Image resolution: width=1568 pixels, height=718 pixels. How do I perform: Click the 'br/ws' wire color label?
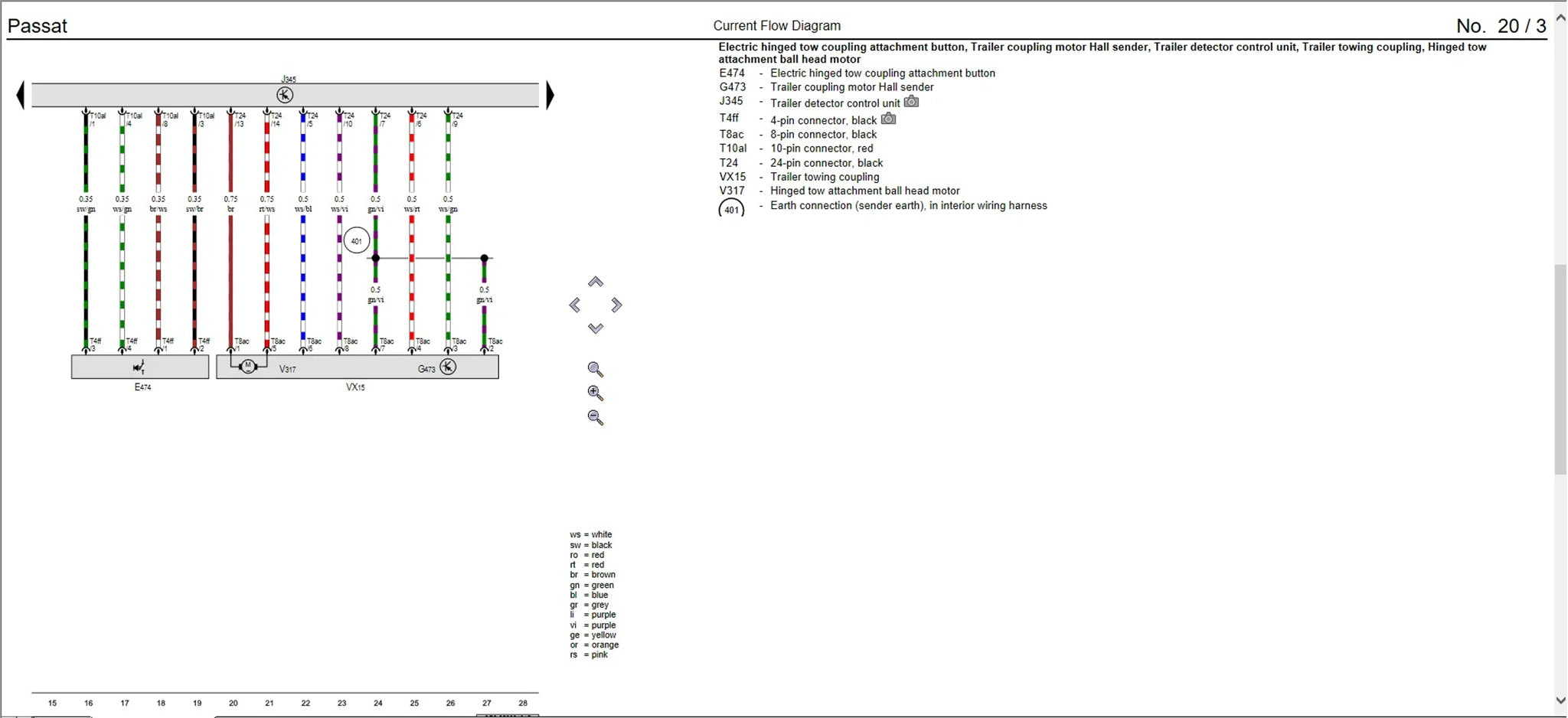pyautogui.click(x=158, y=210)
